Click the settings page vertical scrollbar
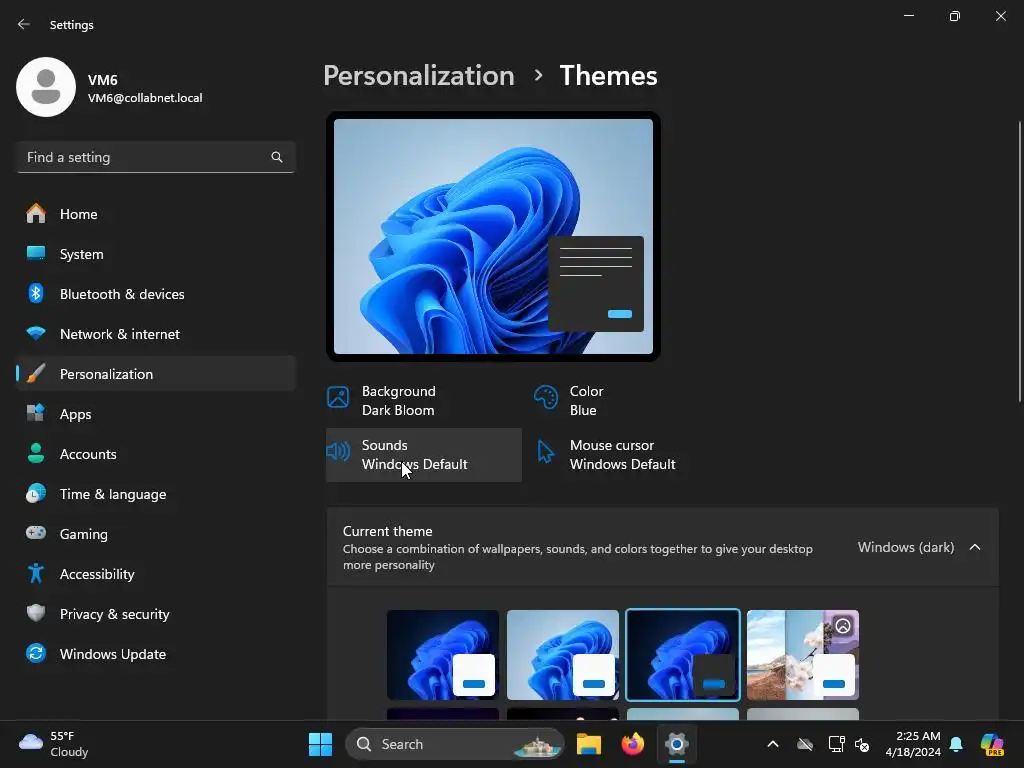This screenshot has height=768, width=1024. (1020, 261)
